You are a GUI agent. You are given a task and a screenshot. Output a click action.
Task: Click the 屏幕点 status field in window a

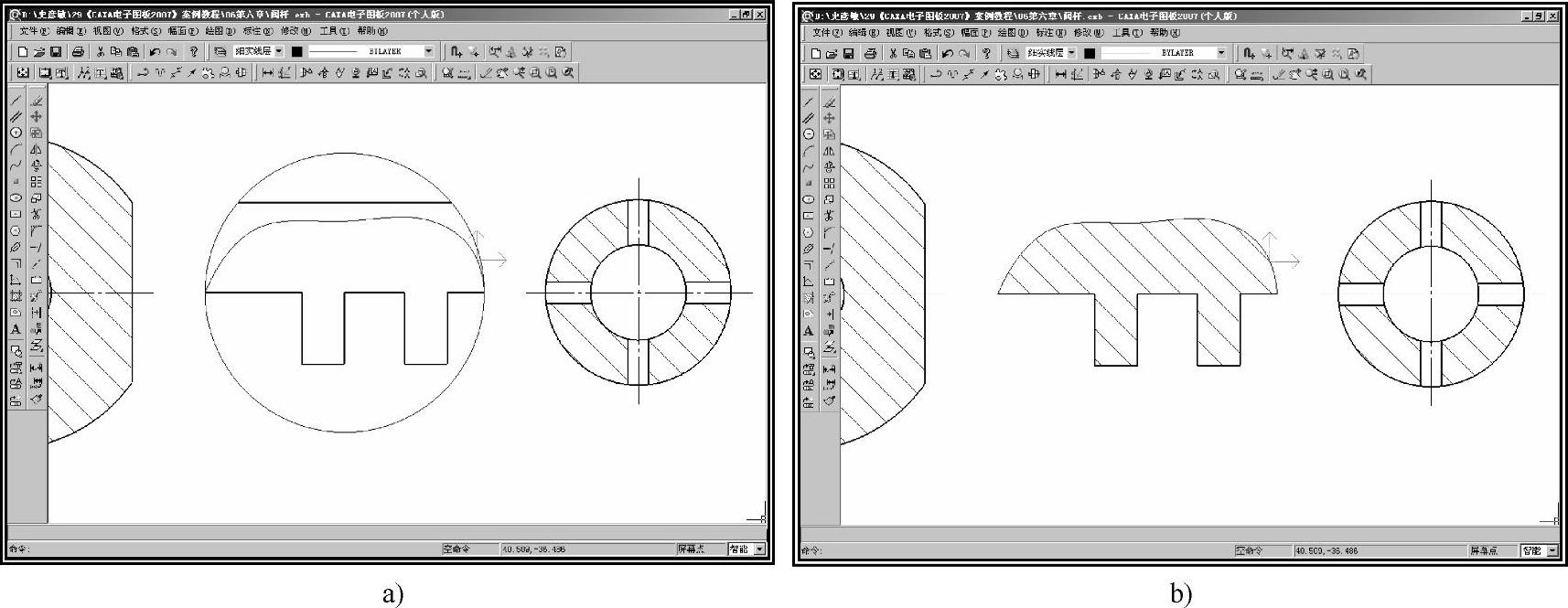700,549
